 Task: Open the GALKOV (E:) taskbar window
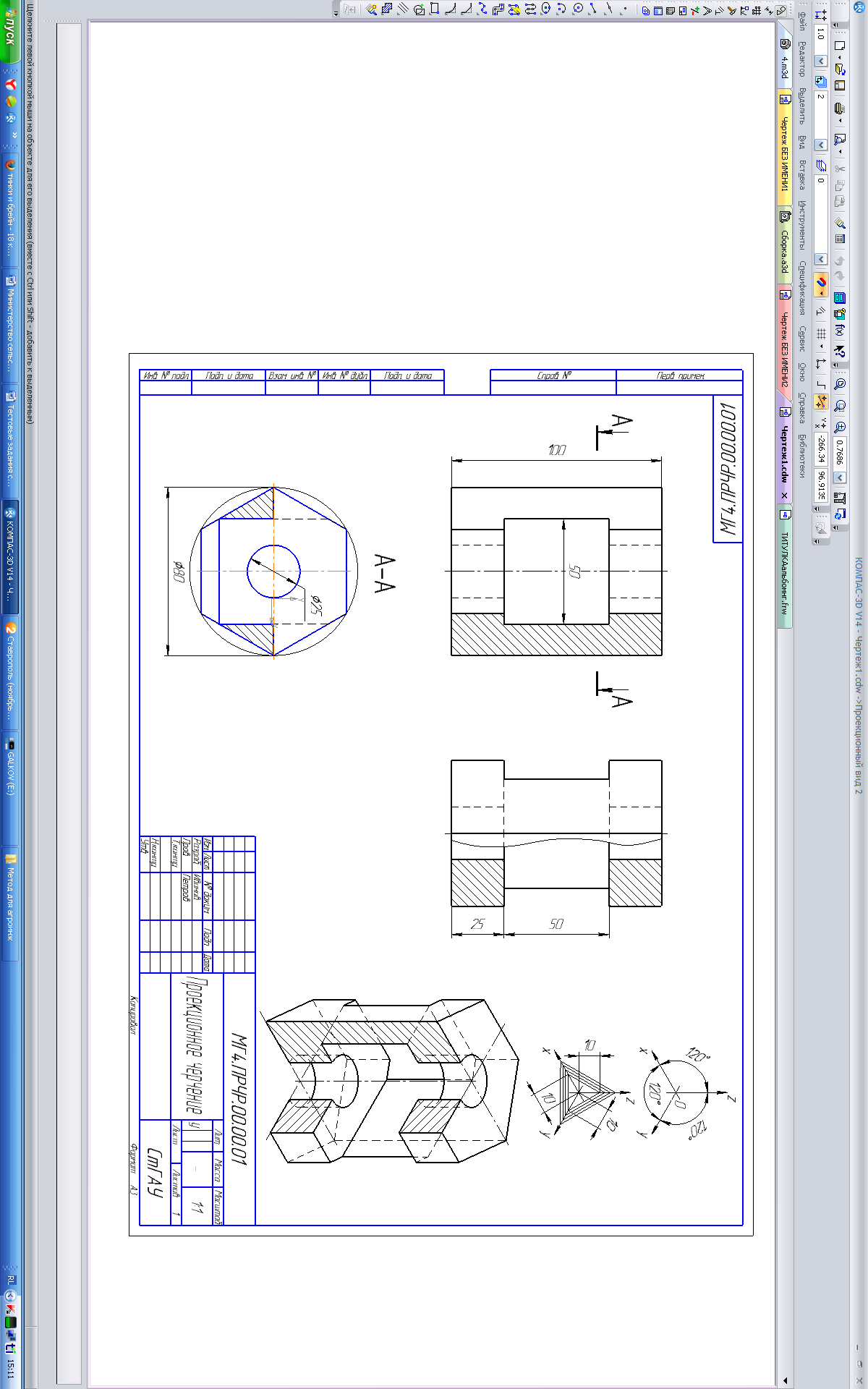pos(10,787)
